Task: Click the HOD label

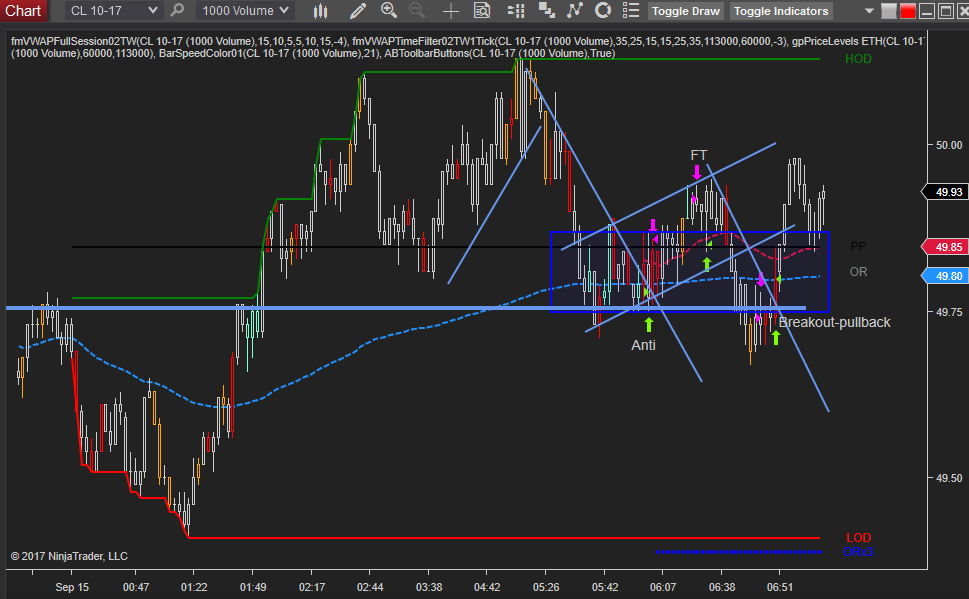Action: click(858, 59)
